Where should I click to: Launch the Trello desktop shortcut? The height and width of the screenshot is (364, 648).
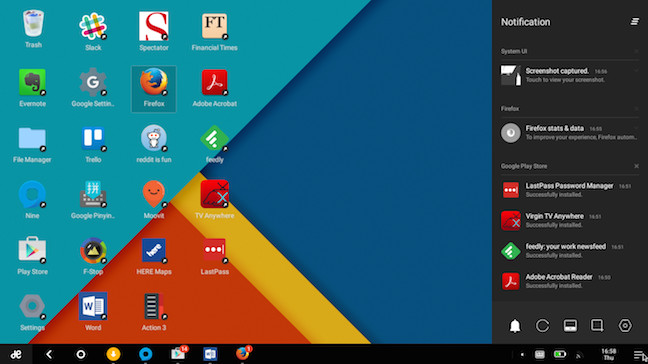(x=93, y=138)
